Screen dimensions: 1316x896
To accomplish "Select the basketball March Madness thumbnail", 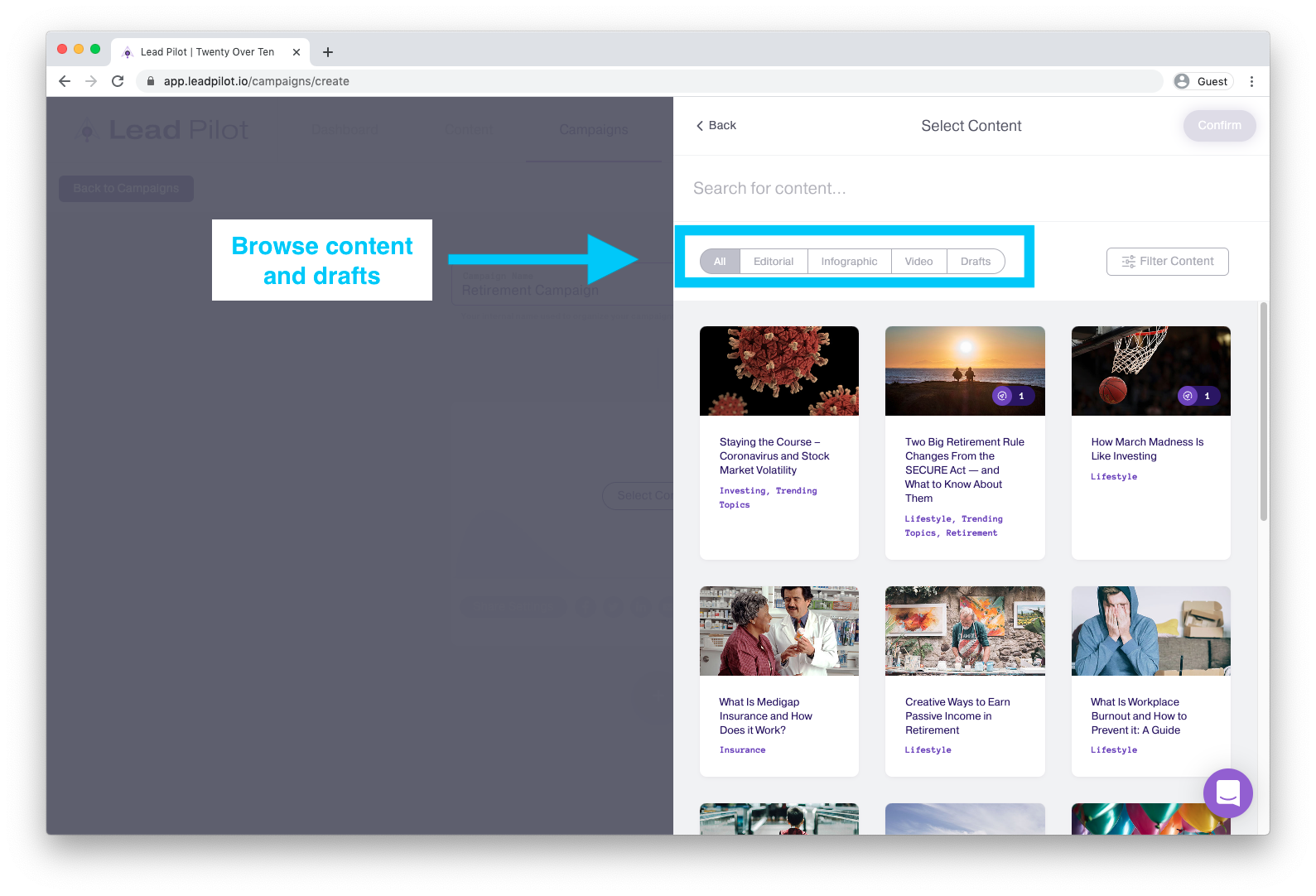I will tap(1151, 371).
